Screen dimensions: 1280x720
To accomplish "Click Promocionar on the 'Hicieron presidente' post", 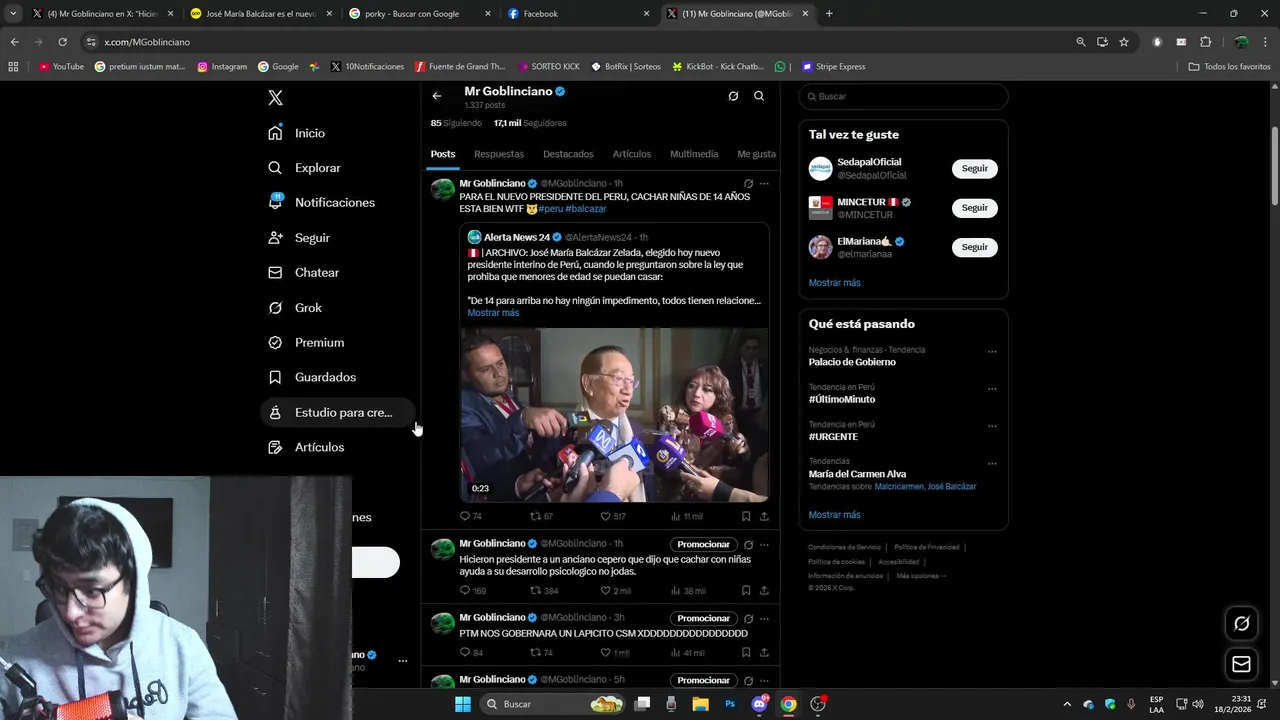I will point(703,545).
